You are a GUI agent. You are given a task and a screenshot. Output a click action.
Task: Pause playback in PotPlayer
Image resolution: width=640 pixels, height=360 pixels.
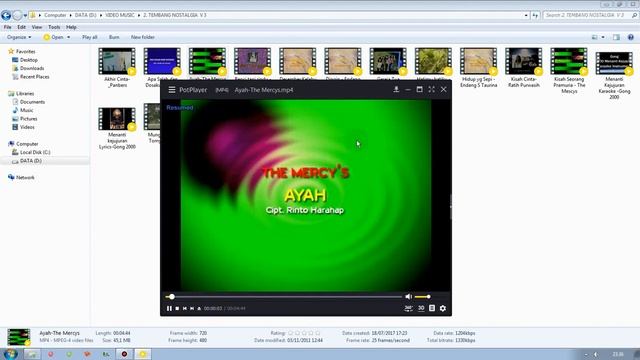click(x=169, y=309)
